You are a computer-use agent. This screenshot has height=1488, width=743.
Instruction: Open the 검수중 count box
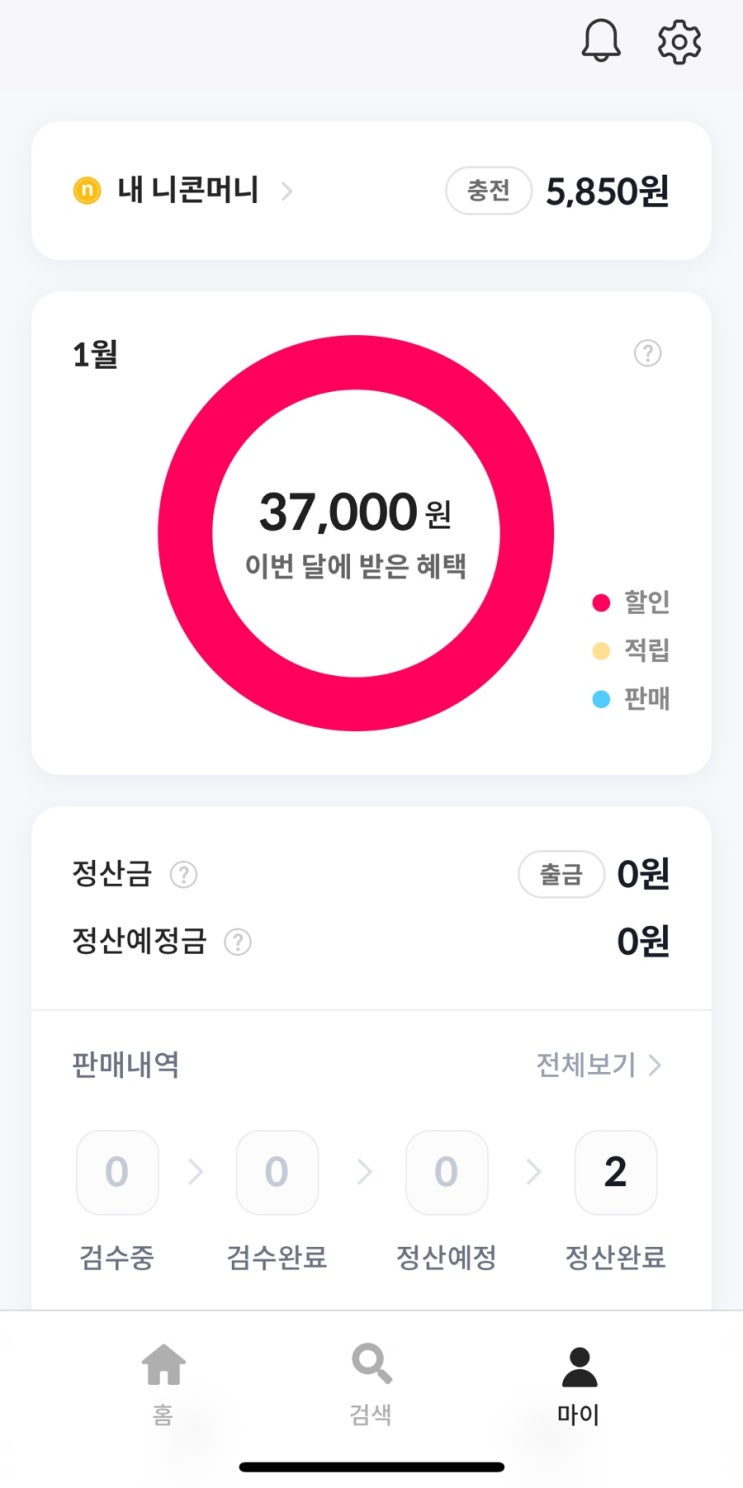117,1172
